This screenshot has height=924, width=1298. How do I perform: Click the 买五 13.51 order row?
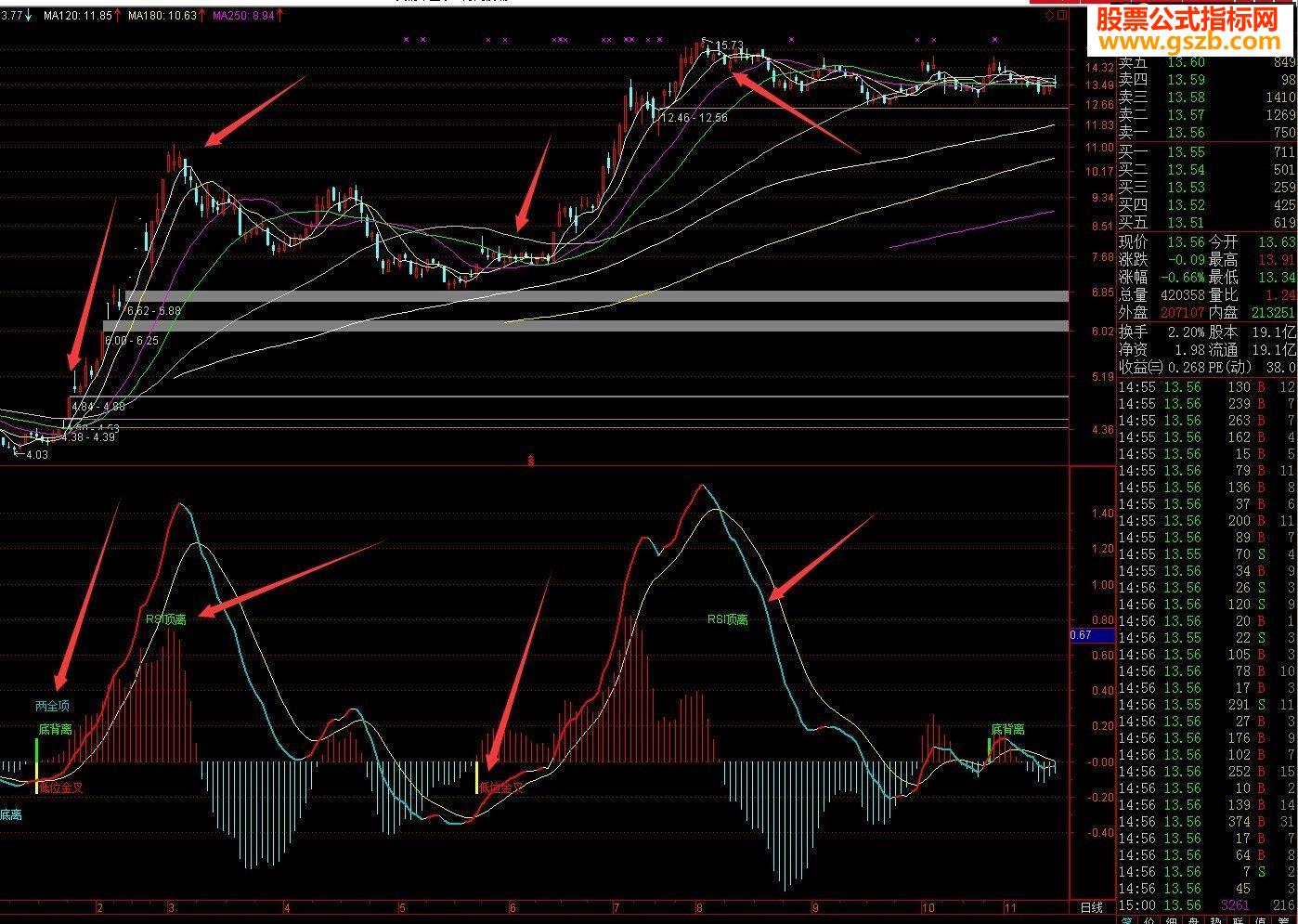[1207, 223]
